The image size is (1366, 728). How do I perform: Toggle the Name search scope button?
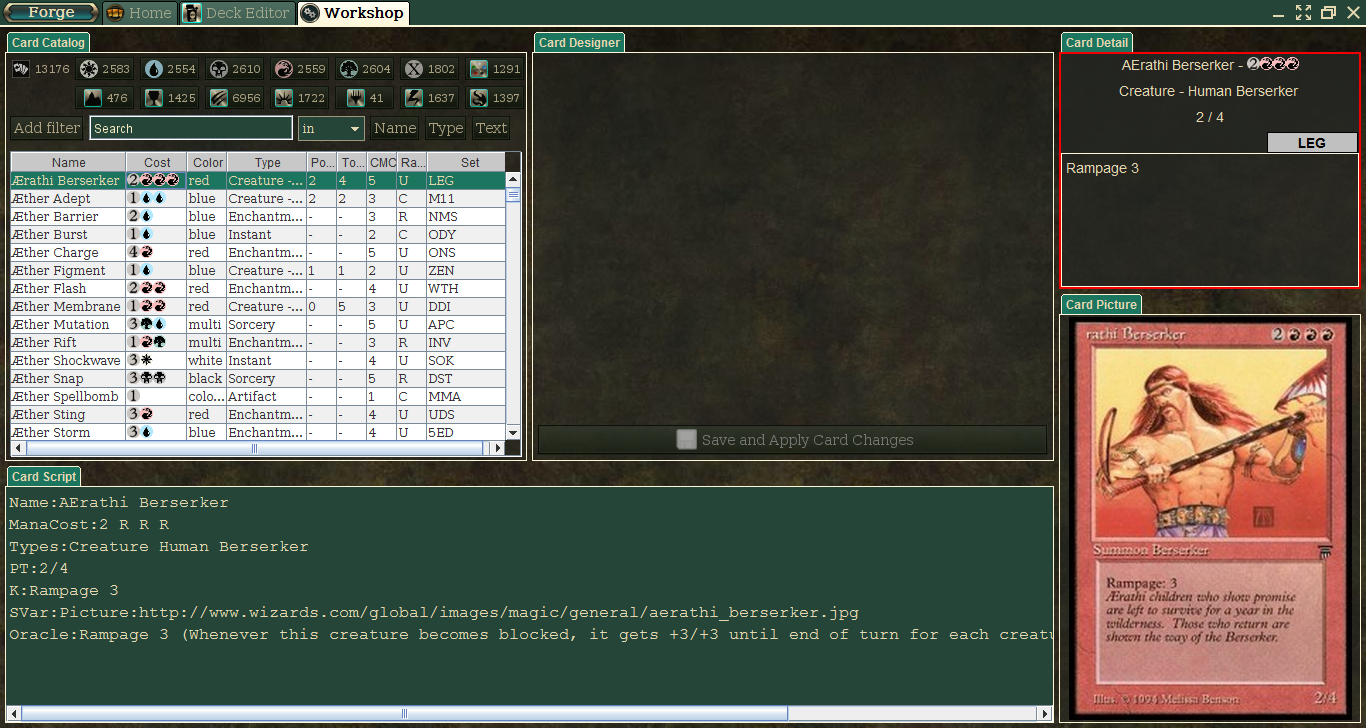(395, 128)
